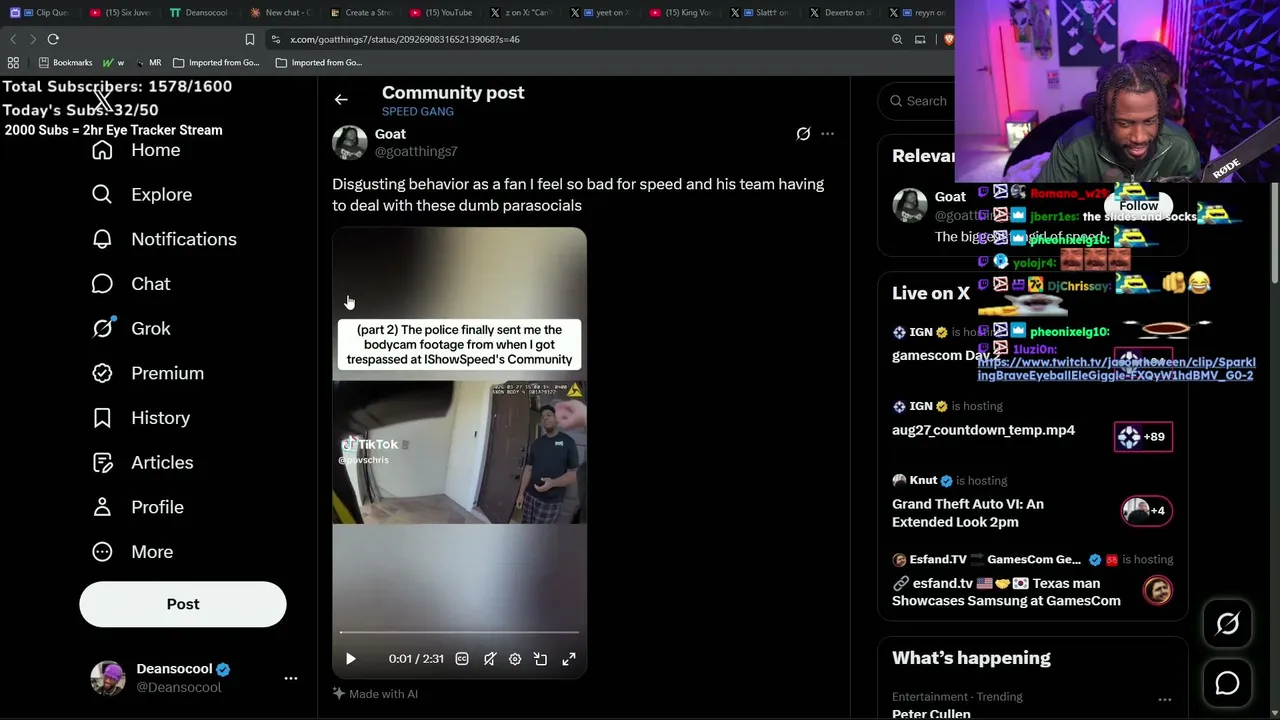The width and height of the screenshot is (1280, 720).
Task: Seek on the video progress bar
Action: [x=459, y=632]
